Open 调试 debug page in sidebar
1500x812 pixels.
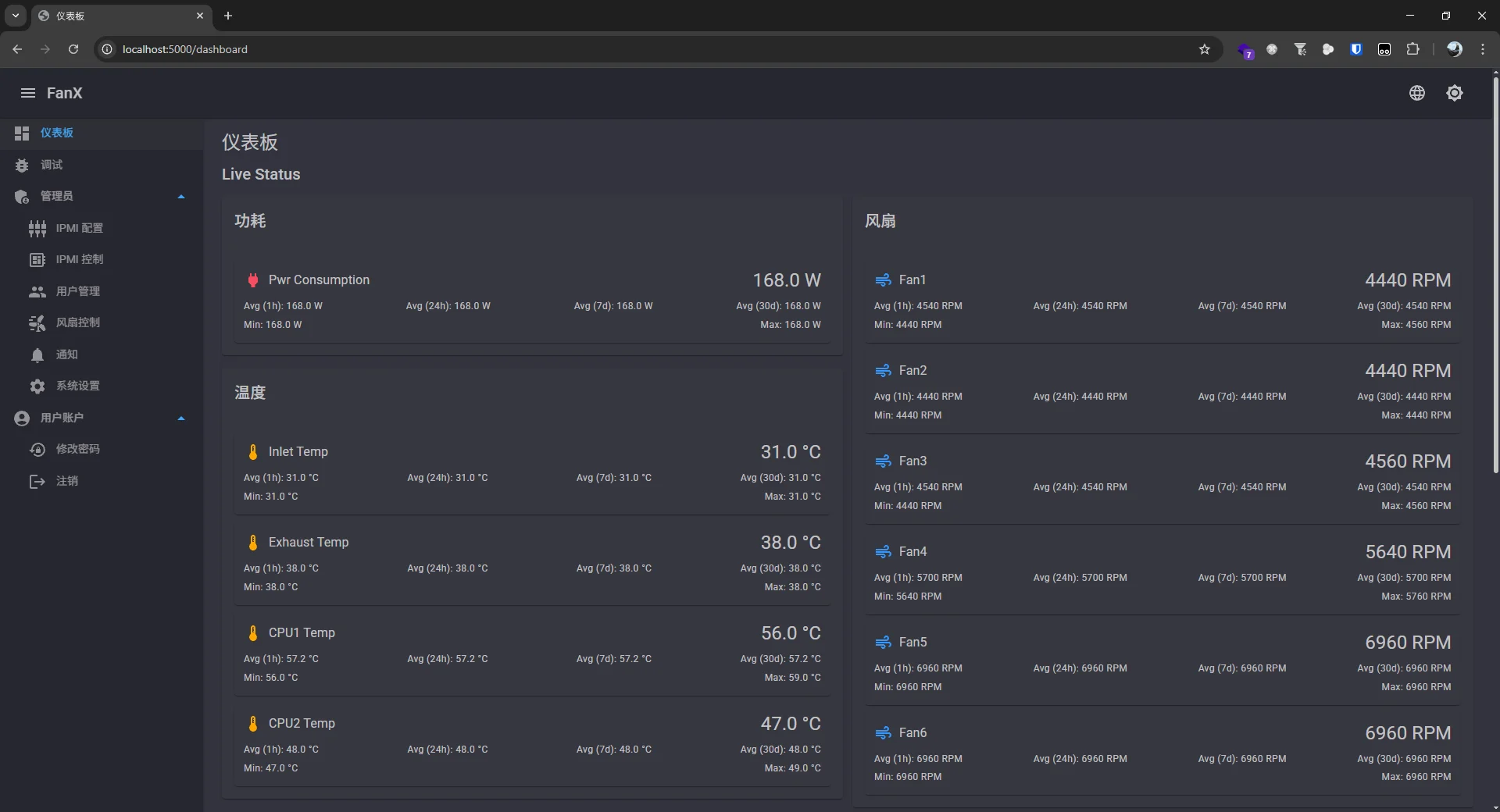coord(102,165)
